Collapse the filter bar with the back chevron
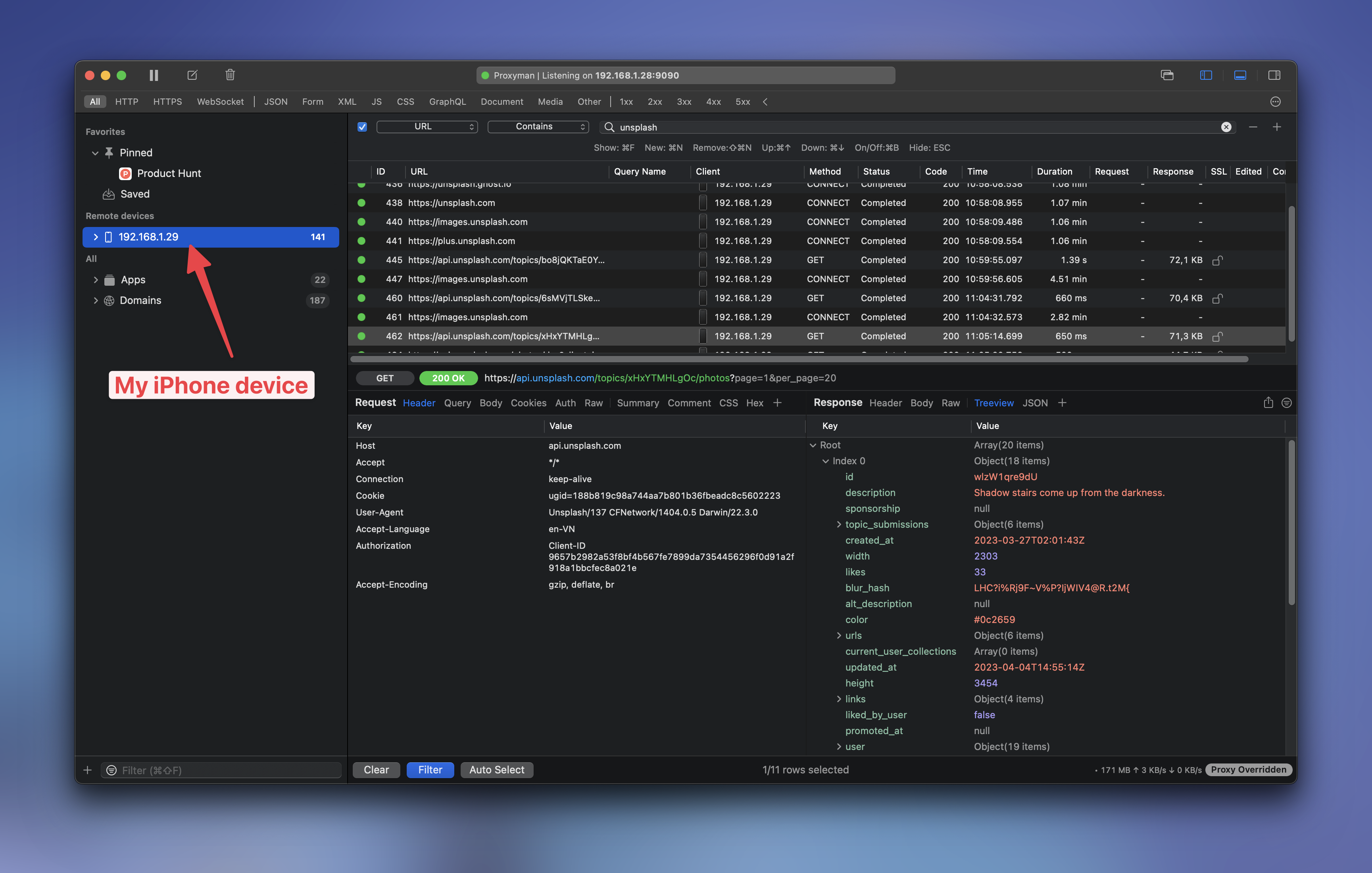Viewport: 1372px width, 873px height. 765,102
